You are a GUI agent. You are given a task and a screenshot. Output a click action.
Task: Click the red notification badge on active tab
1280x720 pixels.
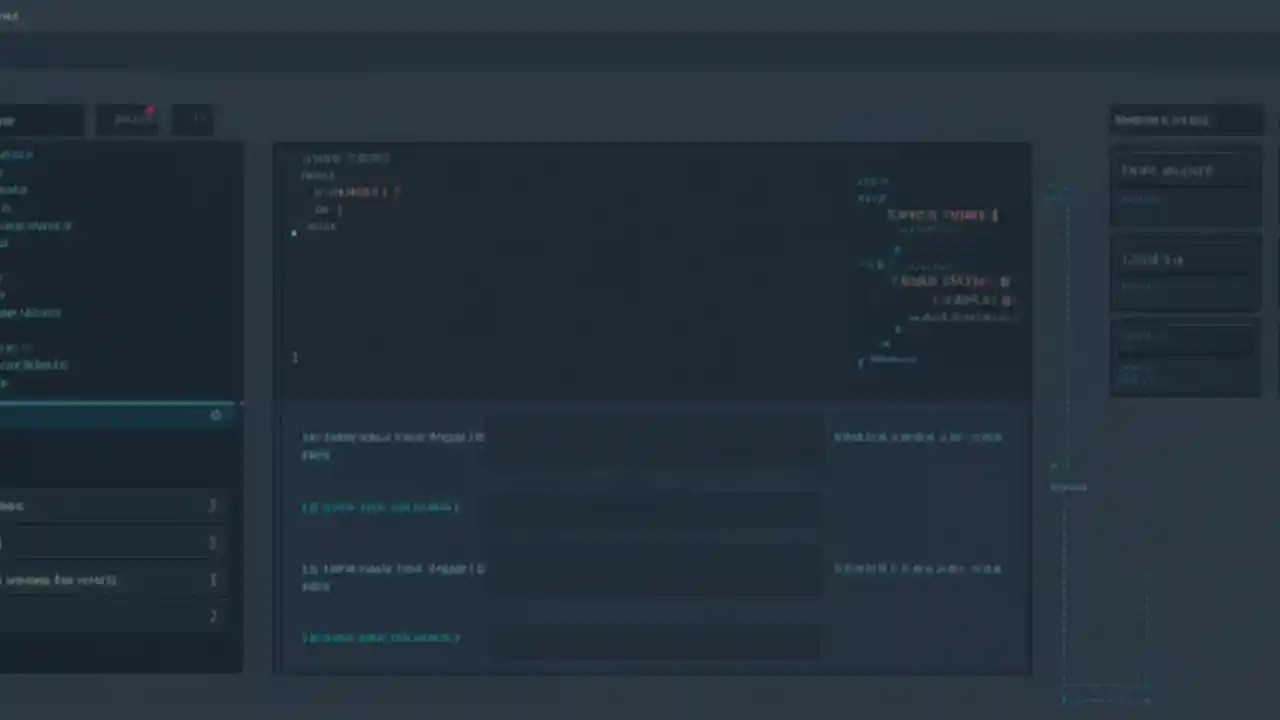click(x=150, y=111)
